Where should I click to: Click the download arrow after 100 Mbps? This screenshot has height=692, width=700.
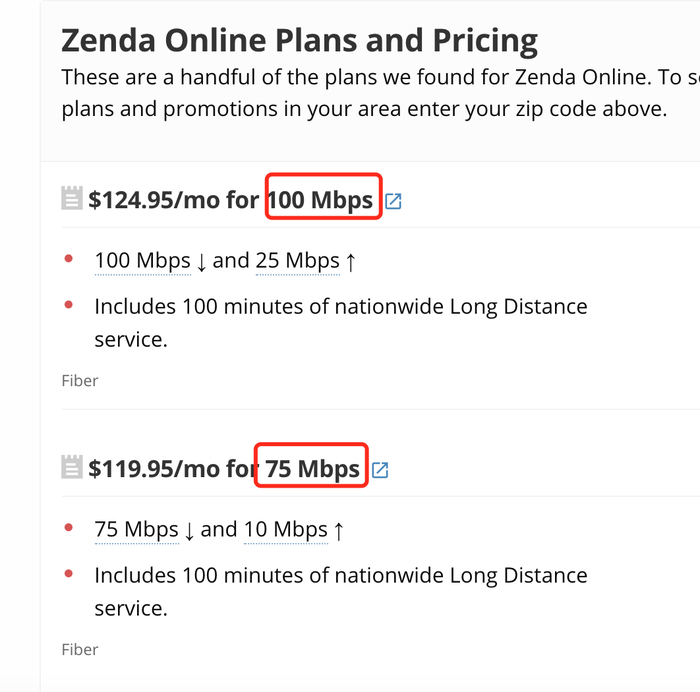click(201, 262)
